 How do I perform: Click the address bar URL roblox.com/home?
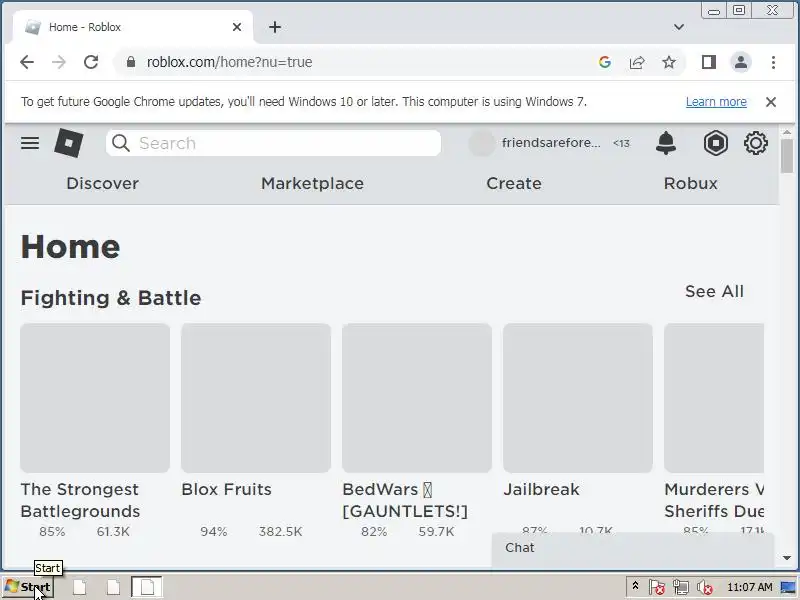(230, 62)
